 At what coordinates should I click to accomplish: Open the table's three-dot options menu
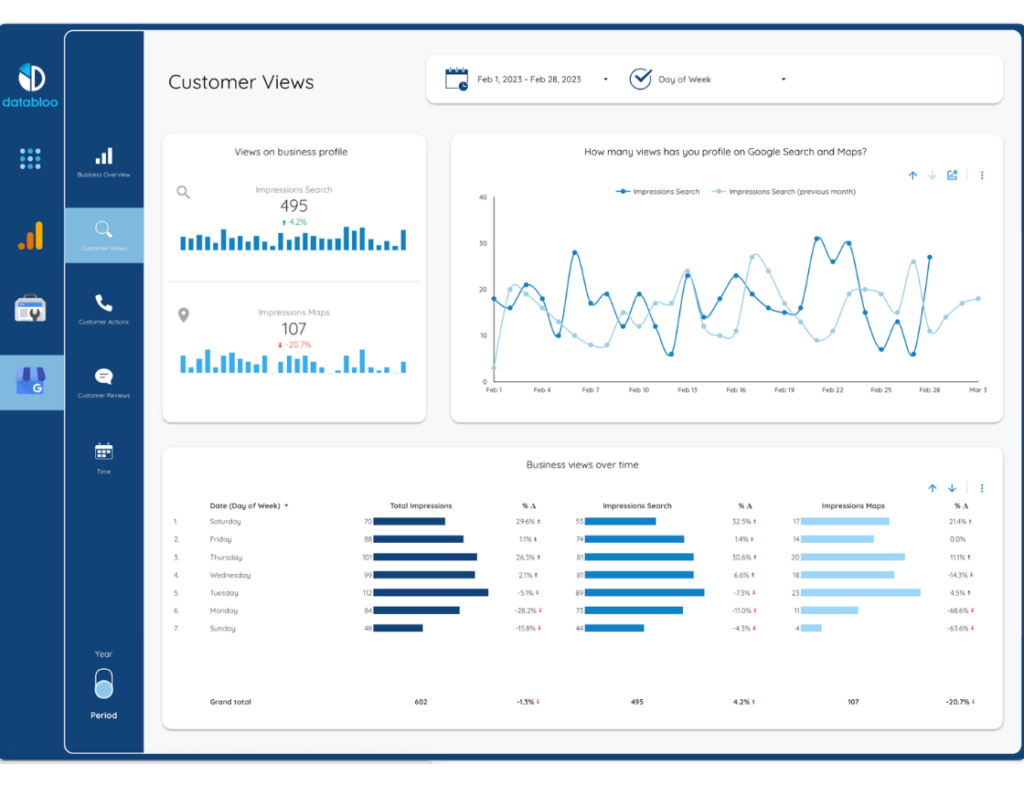pyautogui.click(x=982, y=488)
